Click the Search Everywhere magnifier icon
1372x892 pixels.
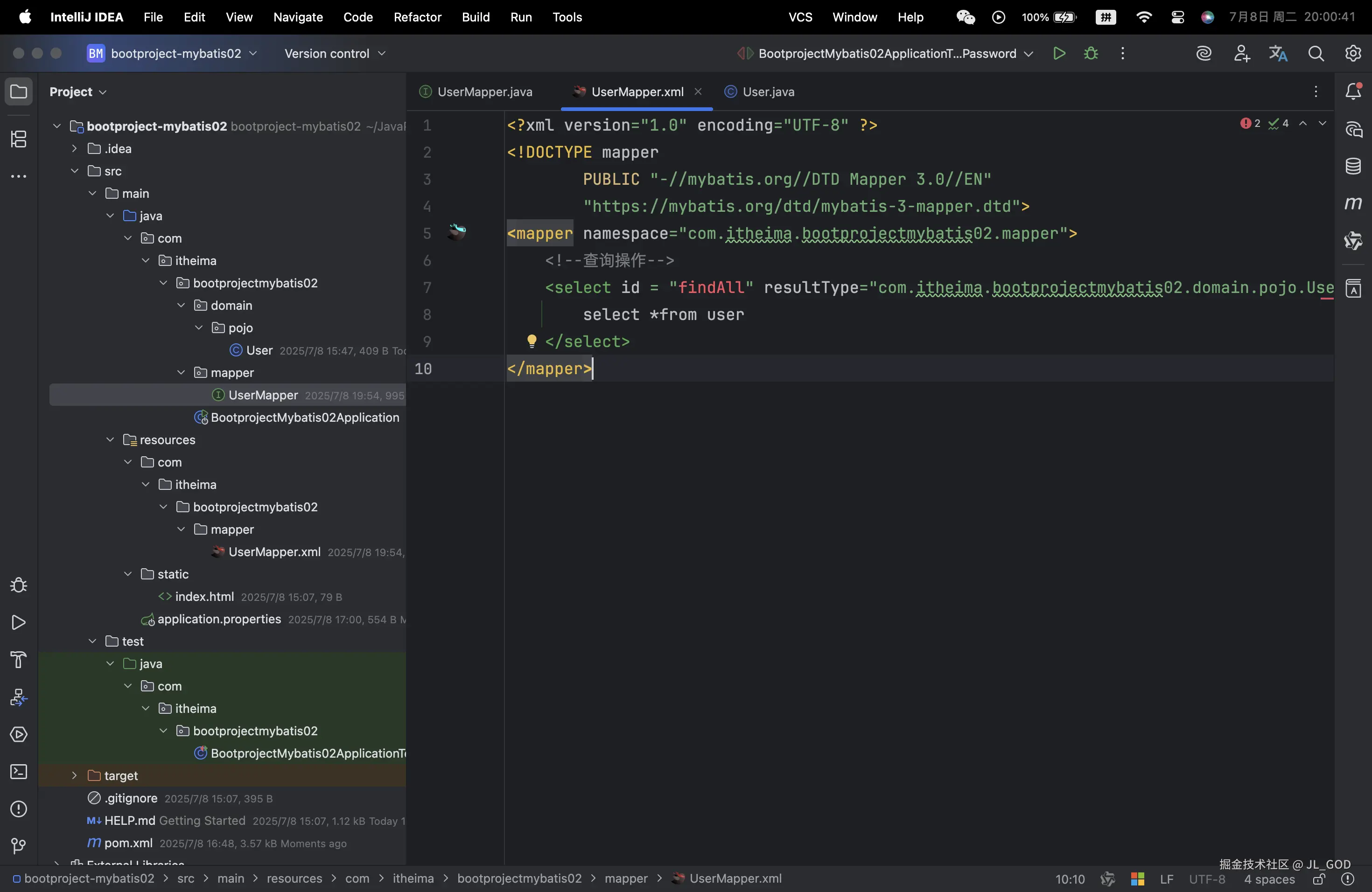tap(1316, 54)
